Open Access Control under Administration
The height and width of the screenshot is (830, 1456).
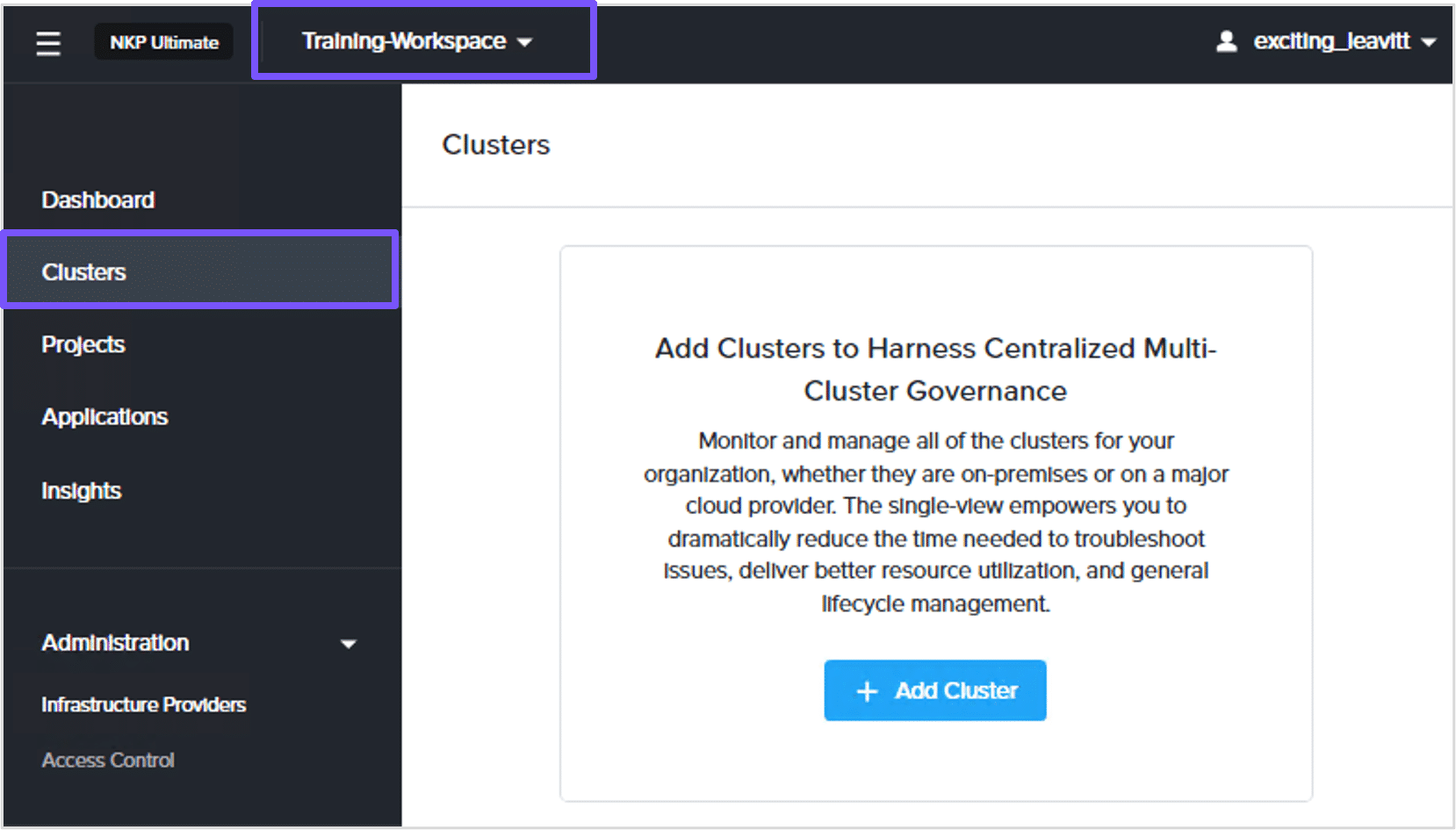point(108,761)
